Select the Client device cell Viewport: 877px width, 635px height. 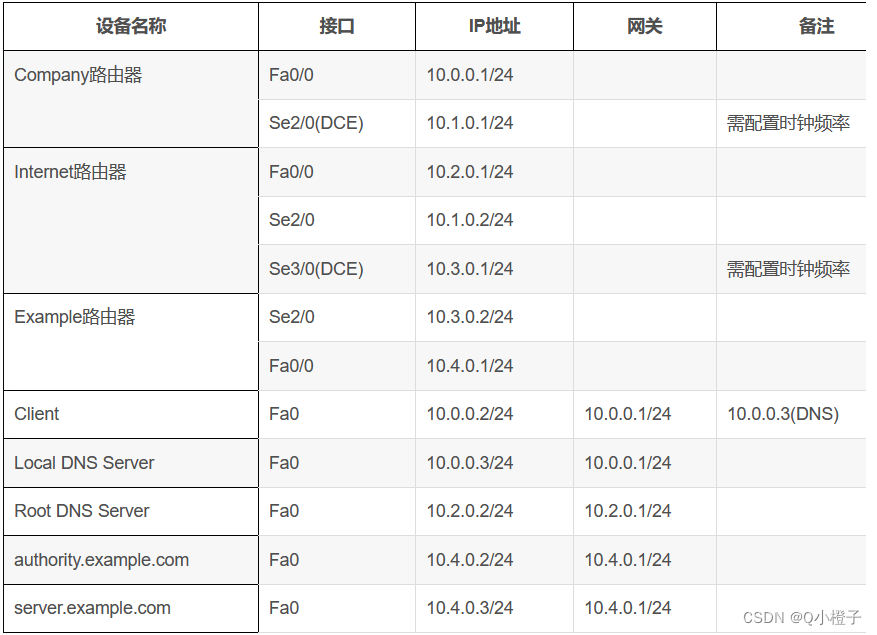pos(131,415)
